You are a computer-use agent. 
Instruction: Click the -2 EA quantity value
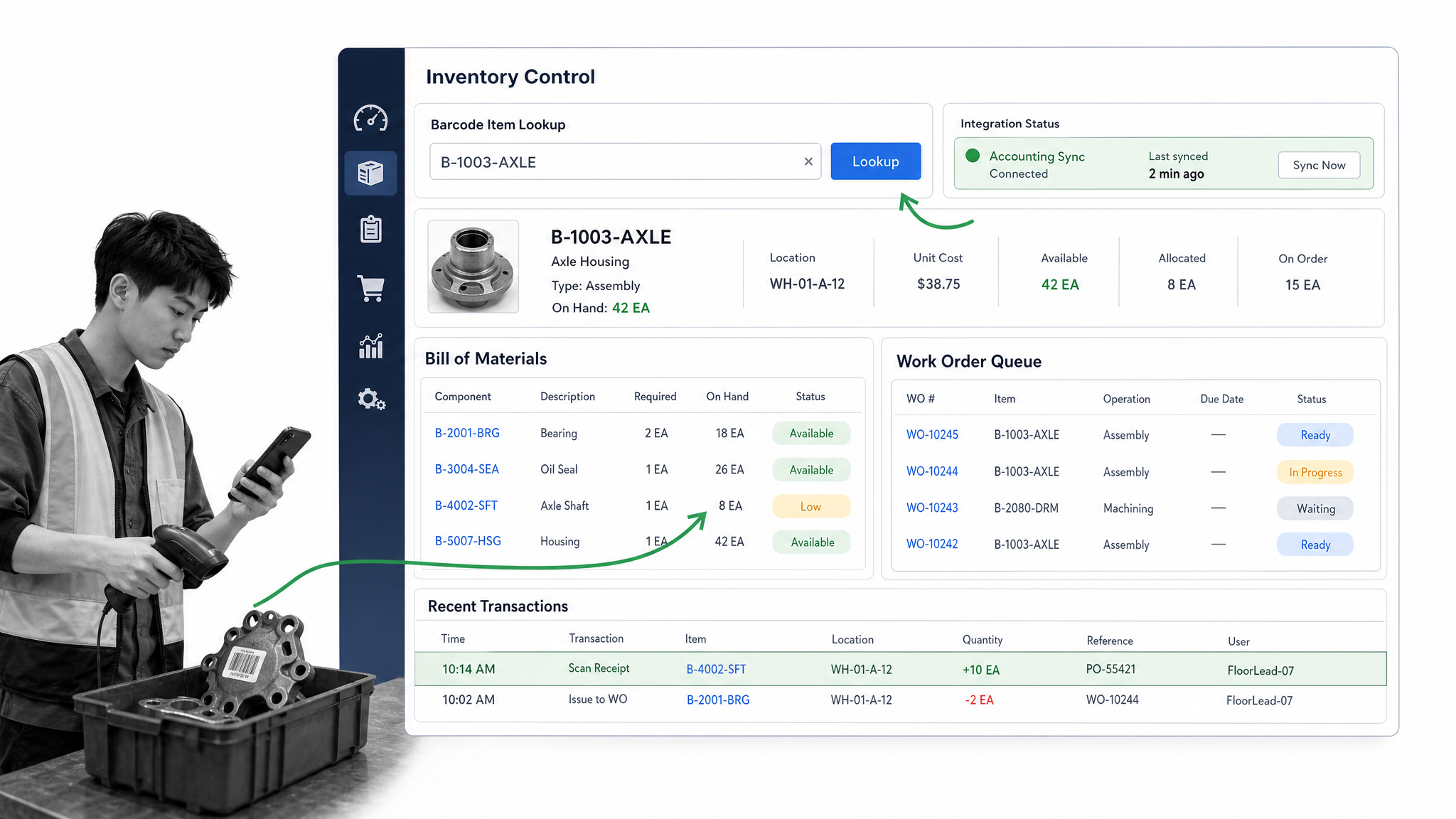[979, 700]
